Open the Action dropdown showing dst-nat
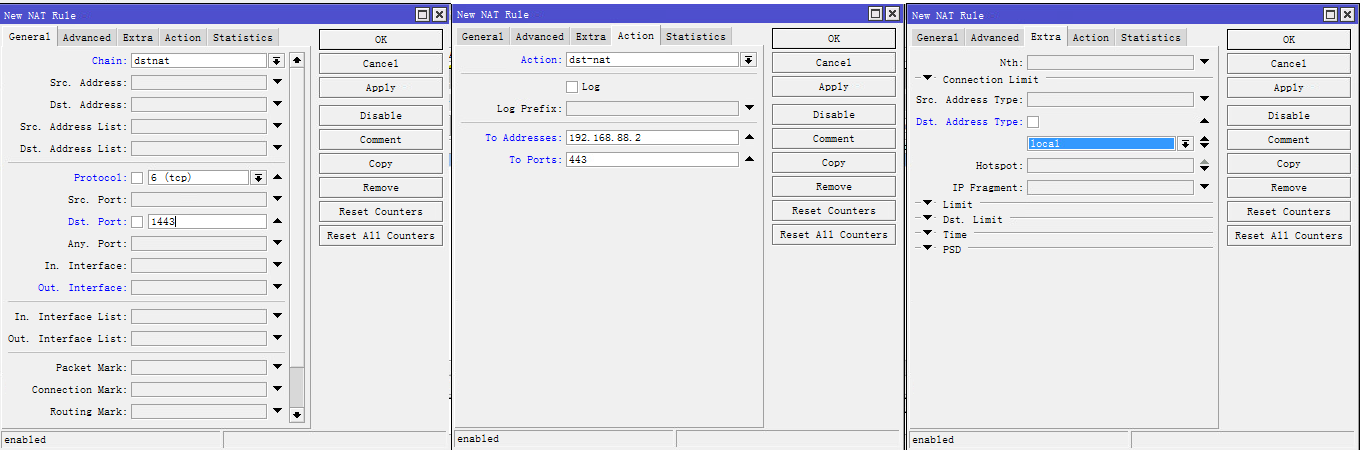1360x450 pixels. (x=748, y=60)
